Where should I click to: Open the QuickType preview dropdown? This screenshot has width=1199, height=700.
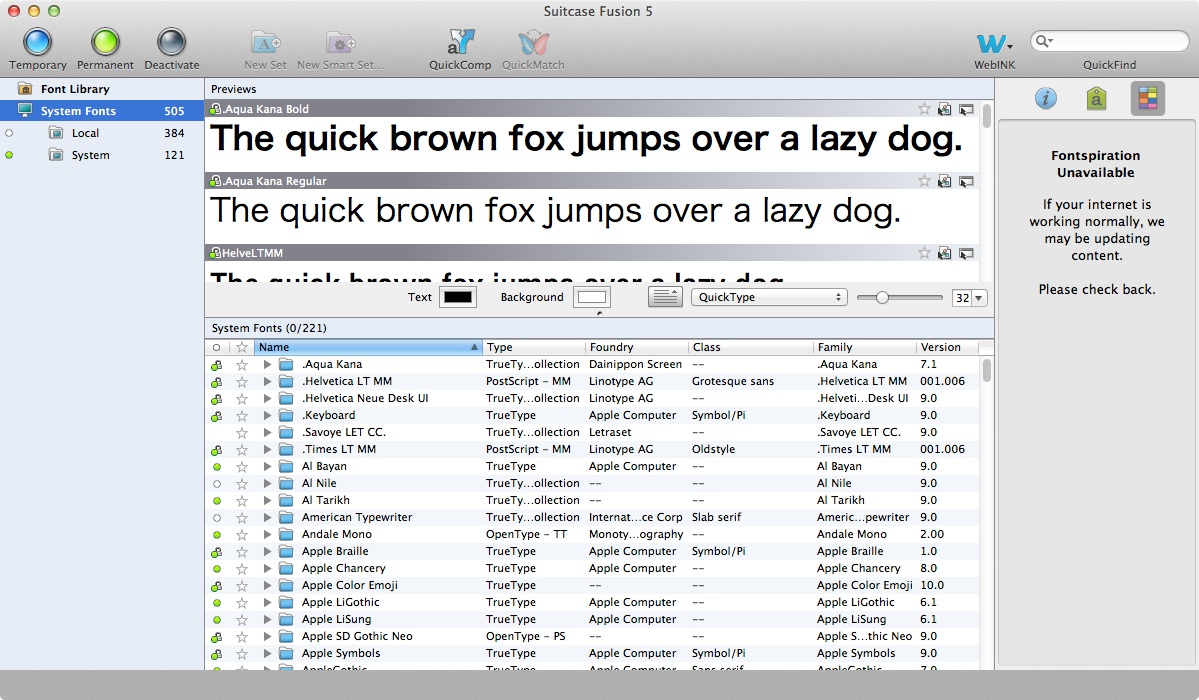pos(769,297)
